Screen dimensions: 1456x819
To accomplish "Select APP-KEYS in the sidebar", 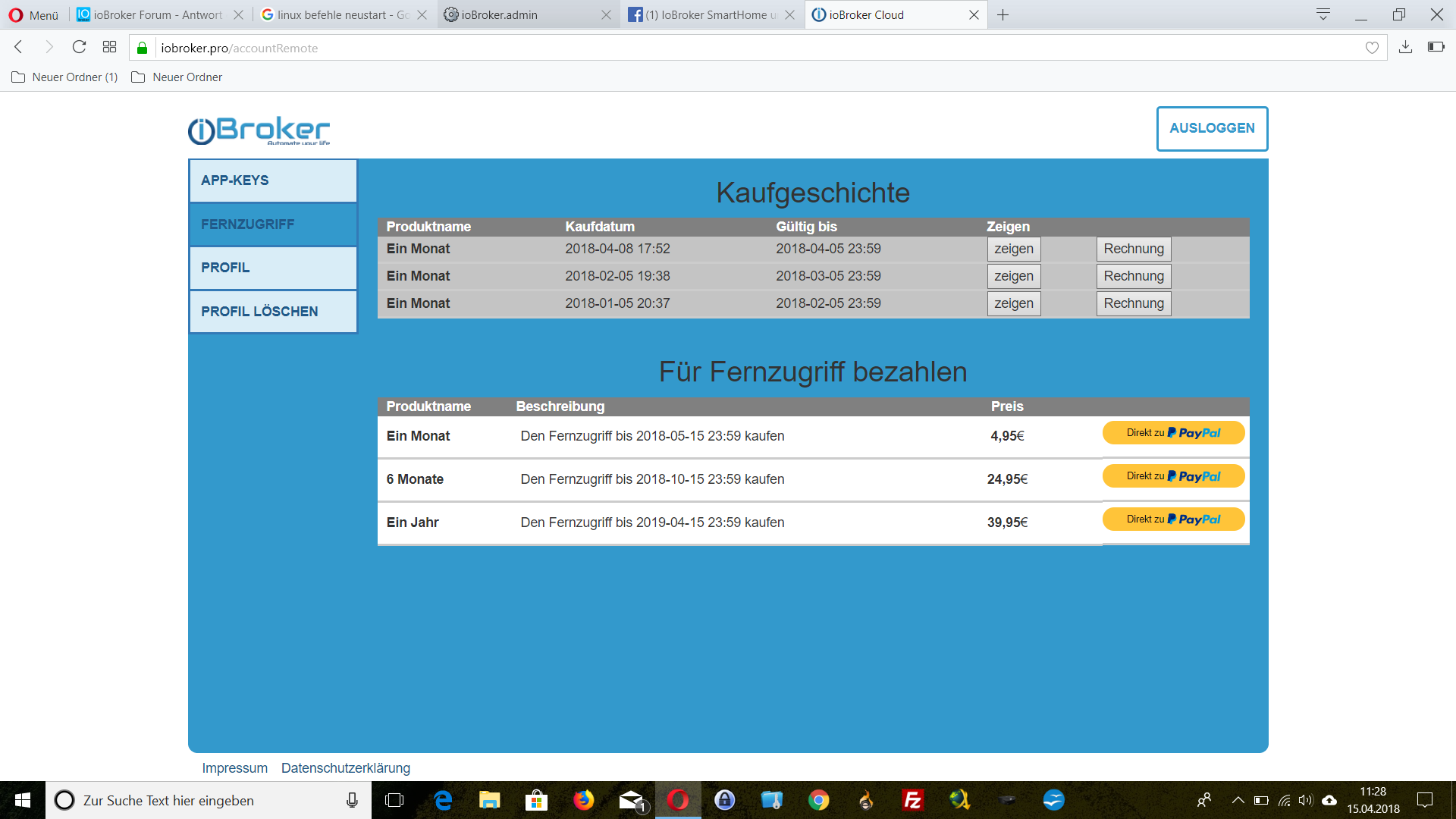I will click(273, 180).
